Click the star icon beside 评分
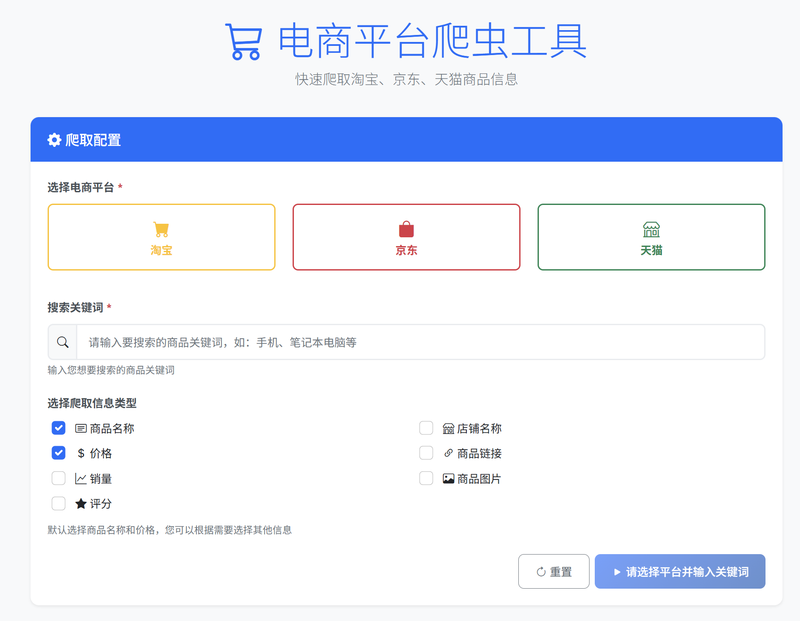 click(x=81, y=504)
